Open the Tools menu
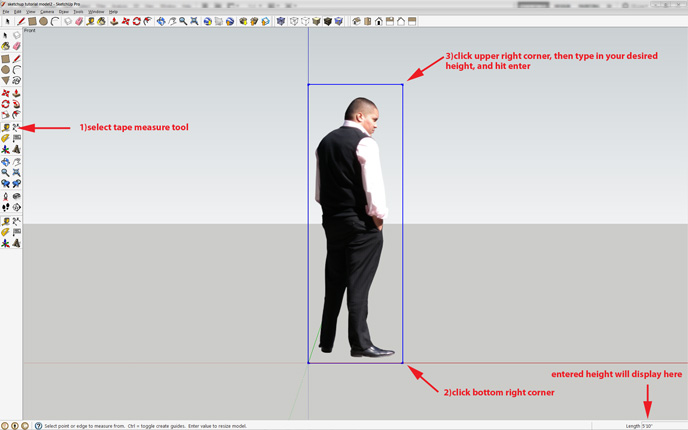 (78, 11)
